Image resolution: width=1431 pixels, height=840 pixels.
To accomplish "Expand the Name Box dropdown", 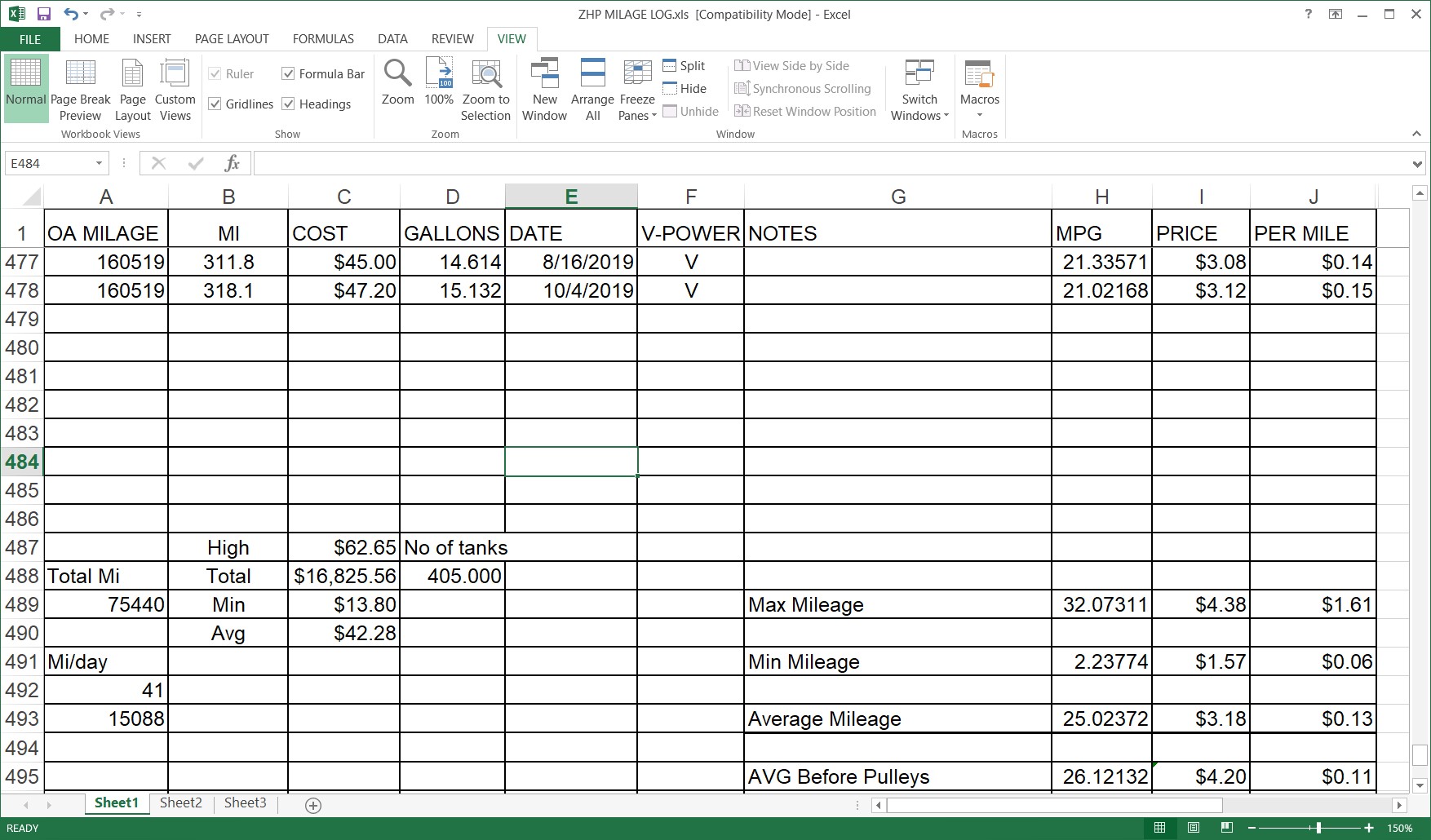I will pos(99,163).
